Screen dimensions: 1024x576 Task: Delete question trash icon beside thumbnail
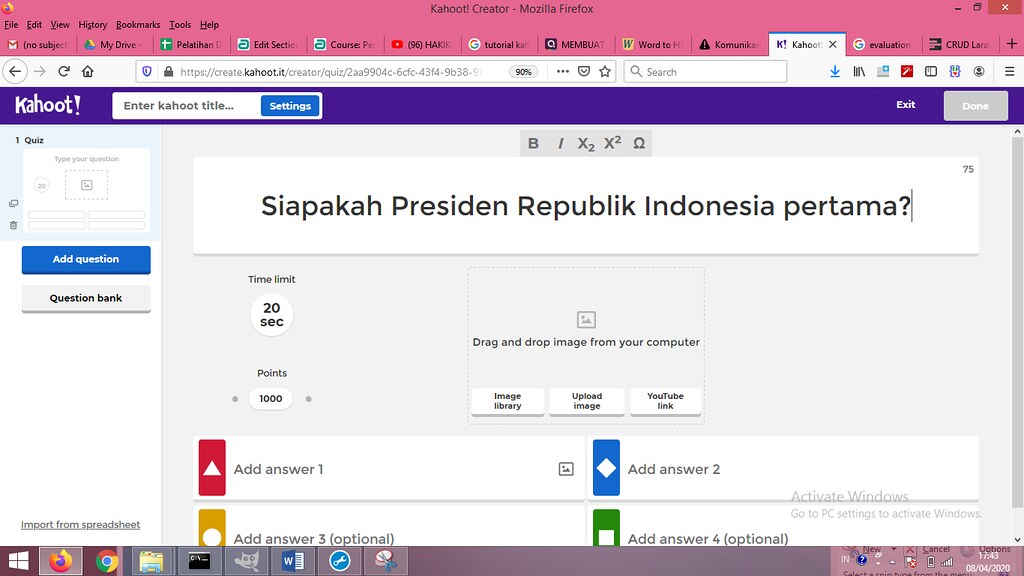[x=13, y=225]
